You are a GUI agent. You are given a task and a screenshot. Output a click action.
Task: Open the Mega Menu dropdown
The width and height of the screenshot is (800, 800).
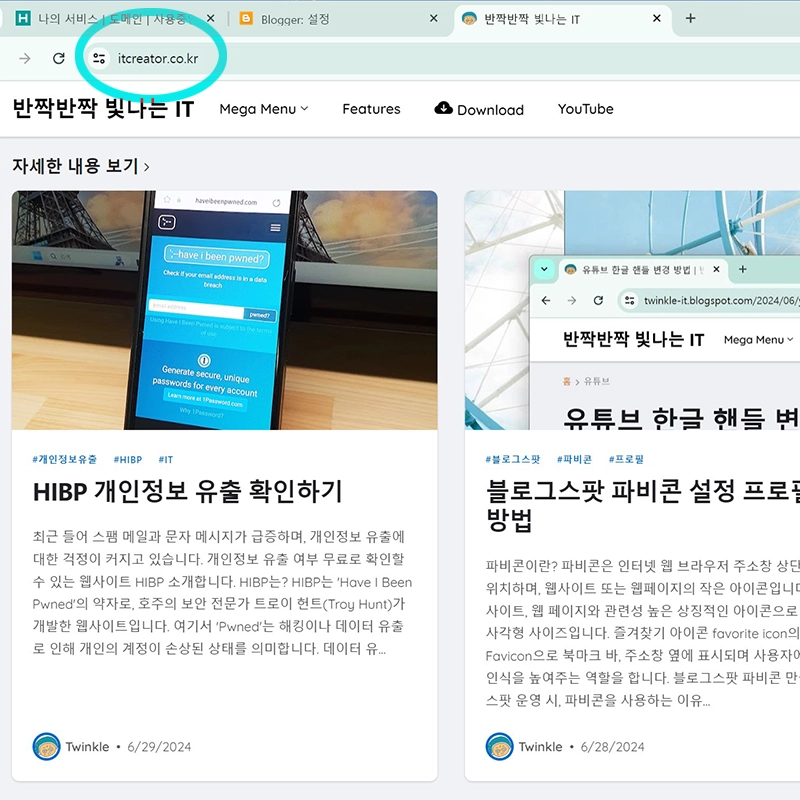tap(263, 109)
